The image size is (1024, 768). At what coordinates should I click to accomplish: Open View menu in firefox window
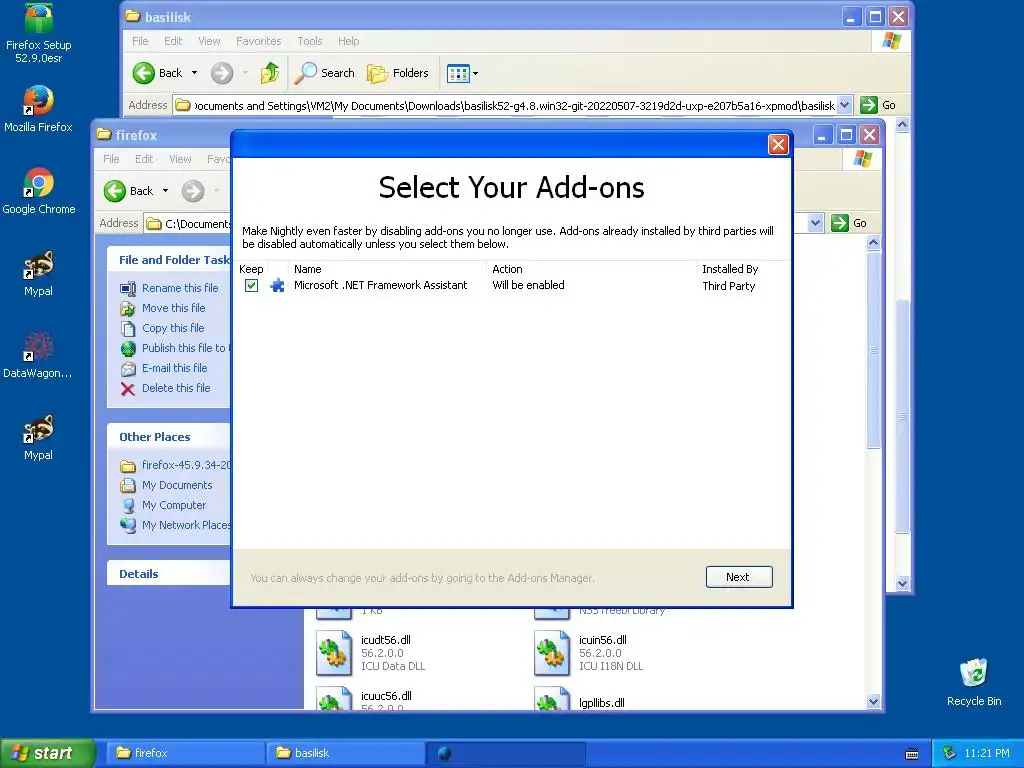coord(180,159)
